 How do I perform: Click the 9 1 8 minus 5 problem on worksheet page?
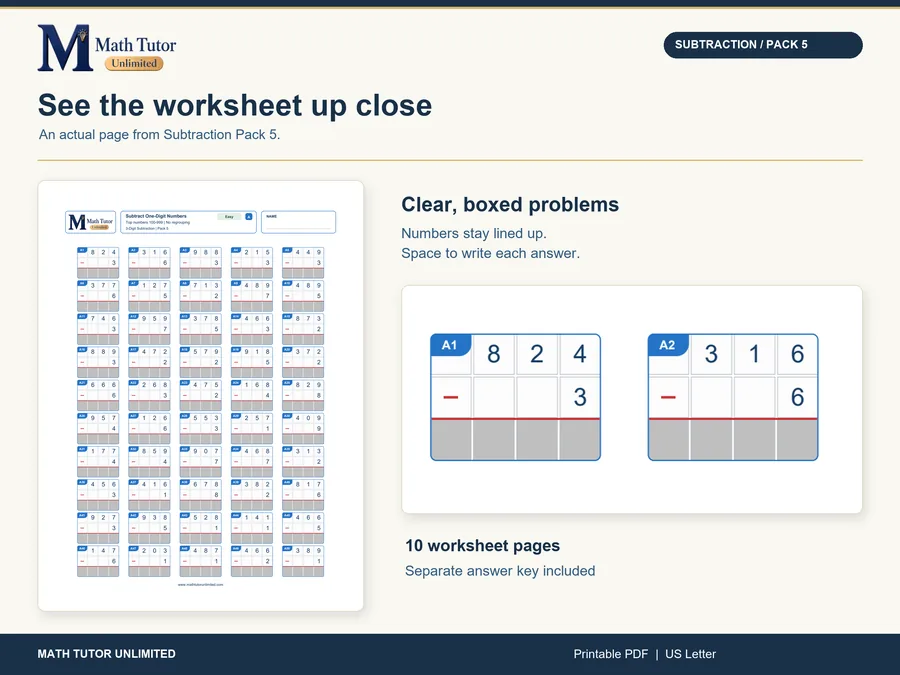point(251,362)
